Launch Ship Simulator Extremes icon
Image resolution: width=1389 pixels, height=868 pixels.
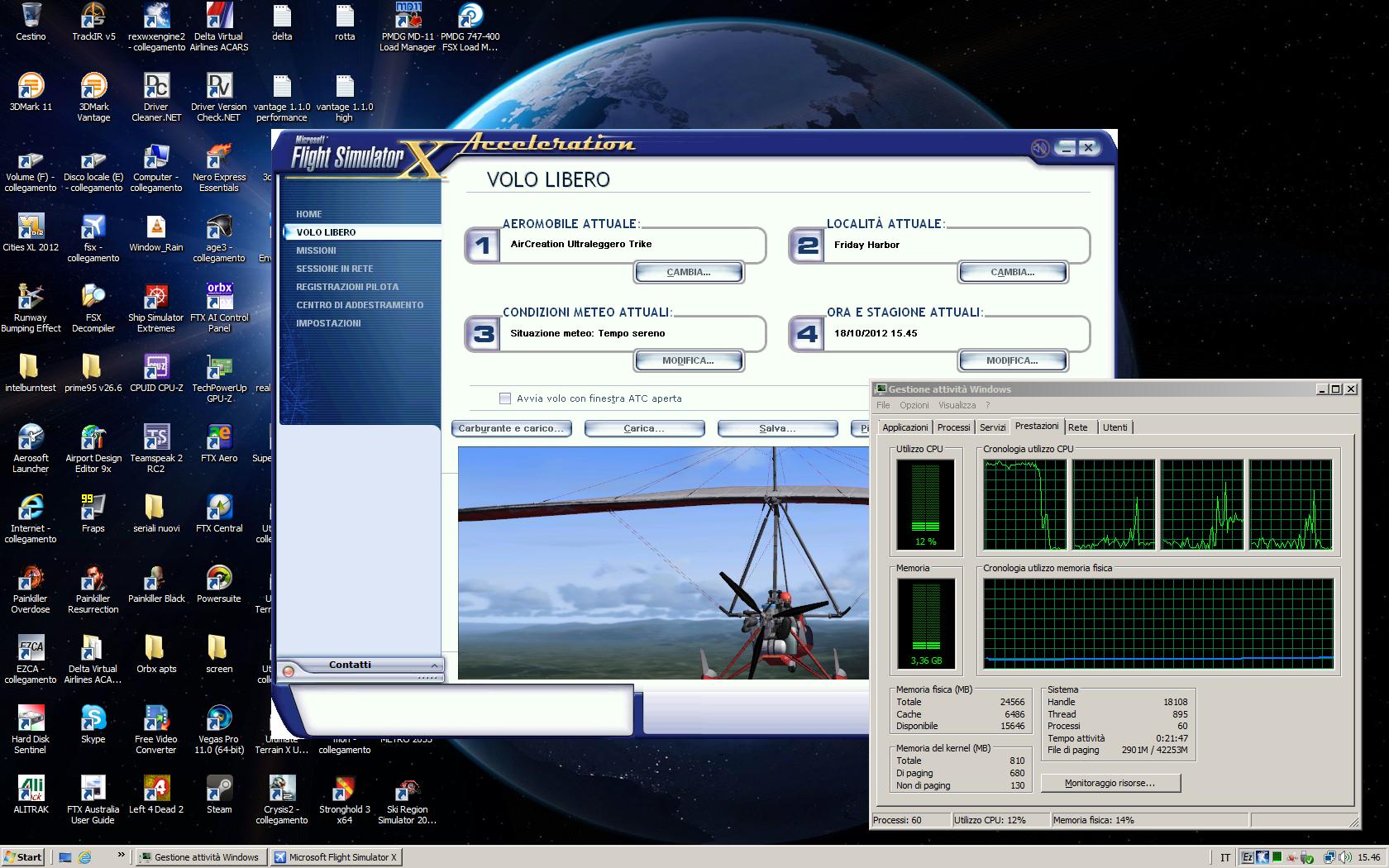pyautogui.click(x=156, y=308)
